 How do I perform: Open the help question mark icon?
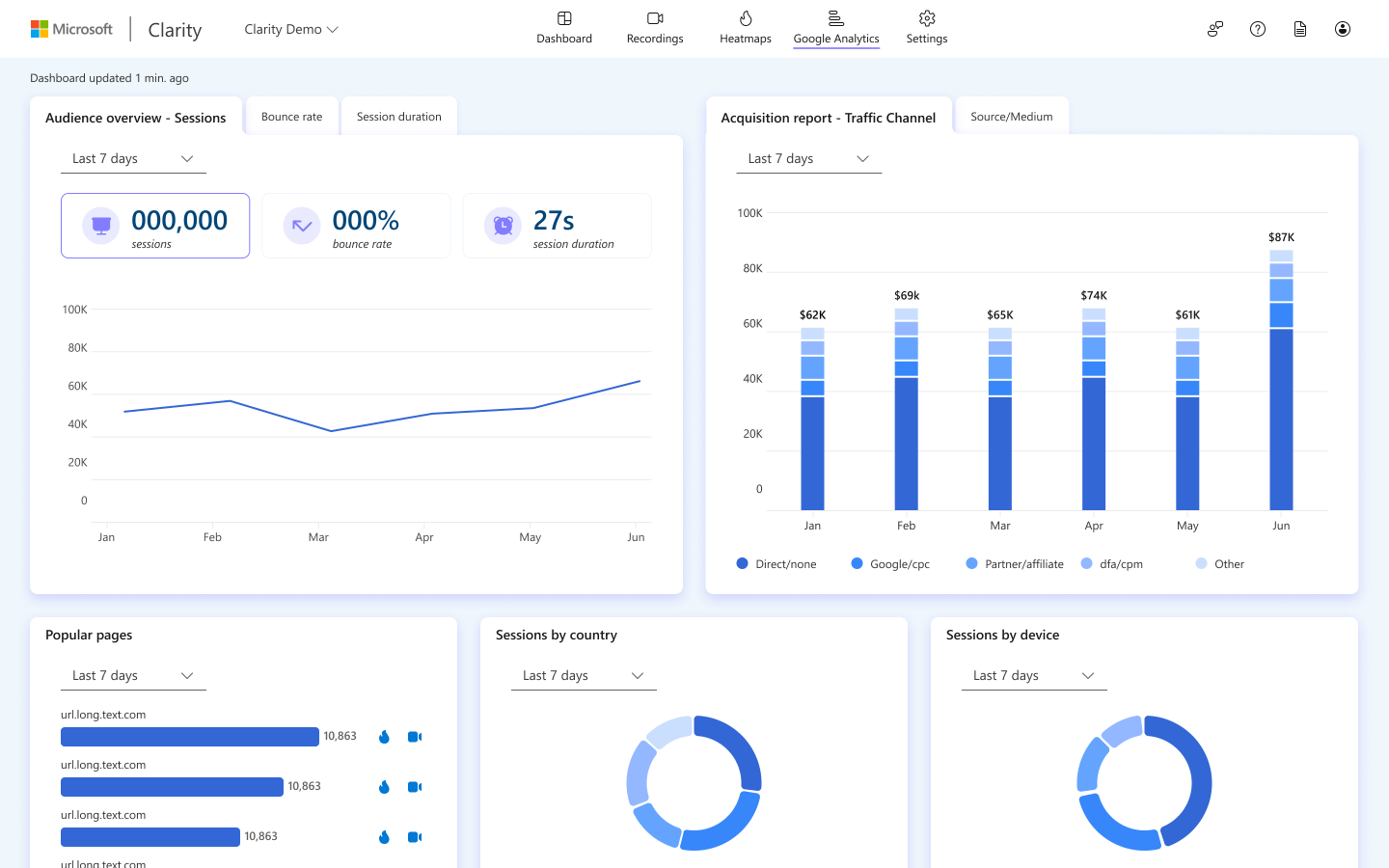[x=1257, y=29]
